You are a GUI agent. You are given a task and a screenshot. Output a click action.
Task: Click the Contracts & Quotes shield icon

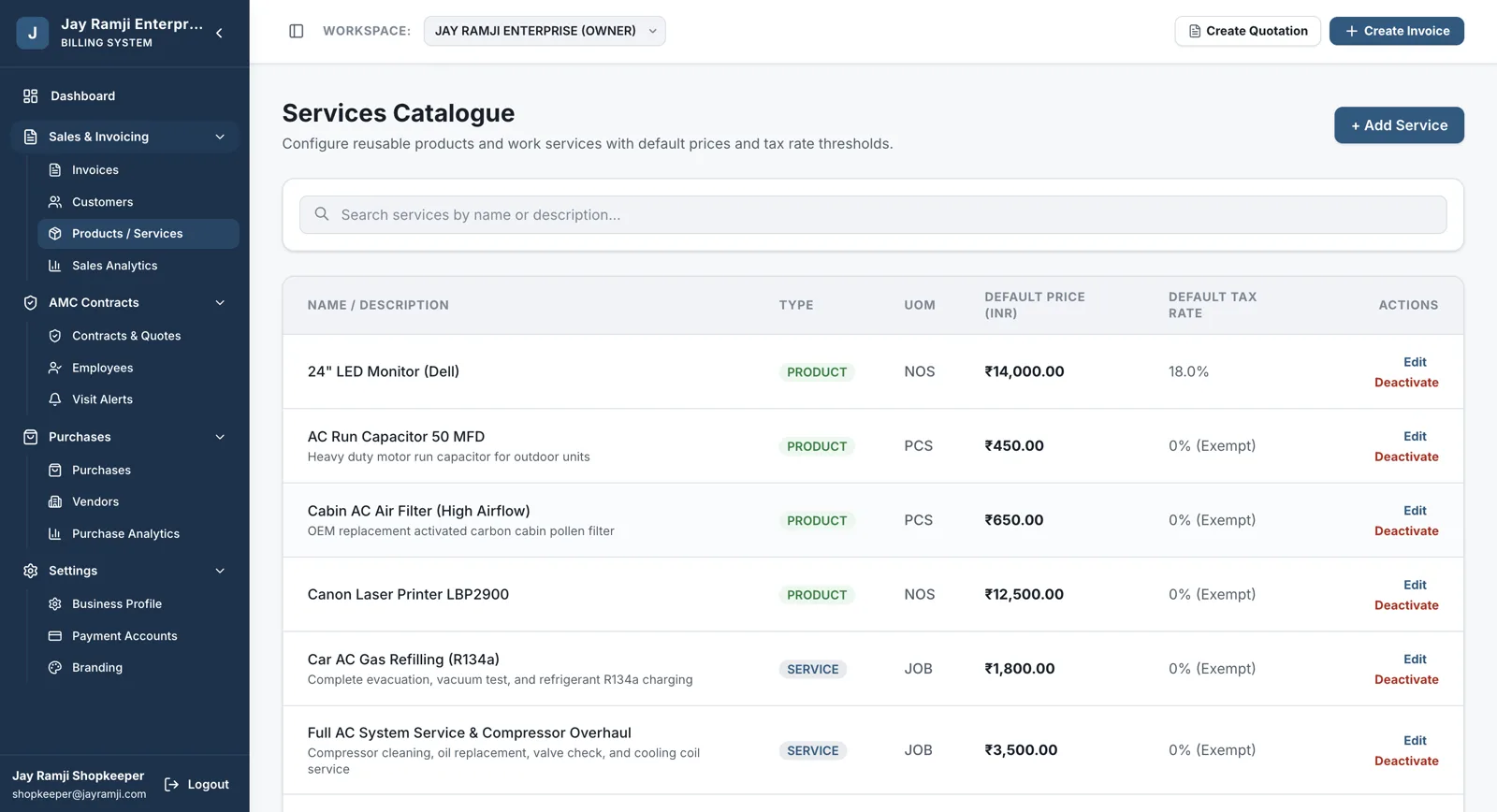55,336
